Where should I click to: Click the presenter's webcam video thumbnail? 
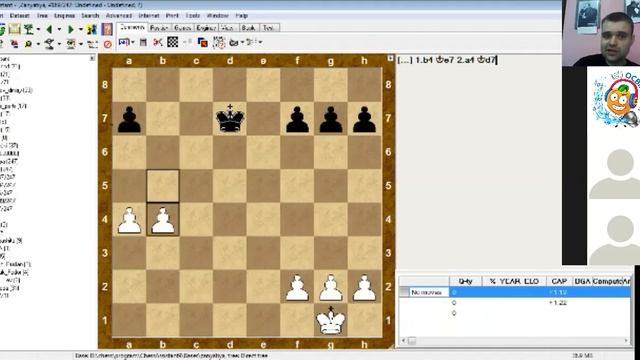click(x=601, y=33)
